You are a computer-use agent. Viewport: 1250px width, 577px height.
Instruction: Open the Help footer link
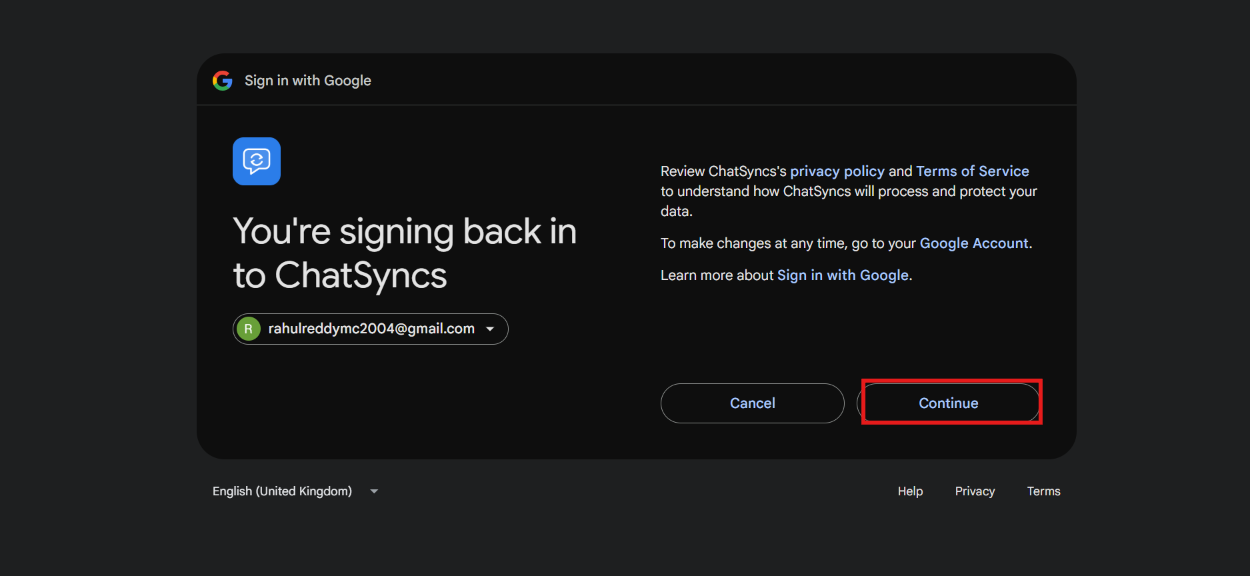click(x=910, y=491)
